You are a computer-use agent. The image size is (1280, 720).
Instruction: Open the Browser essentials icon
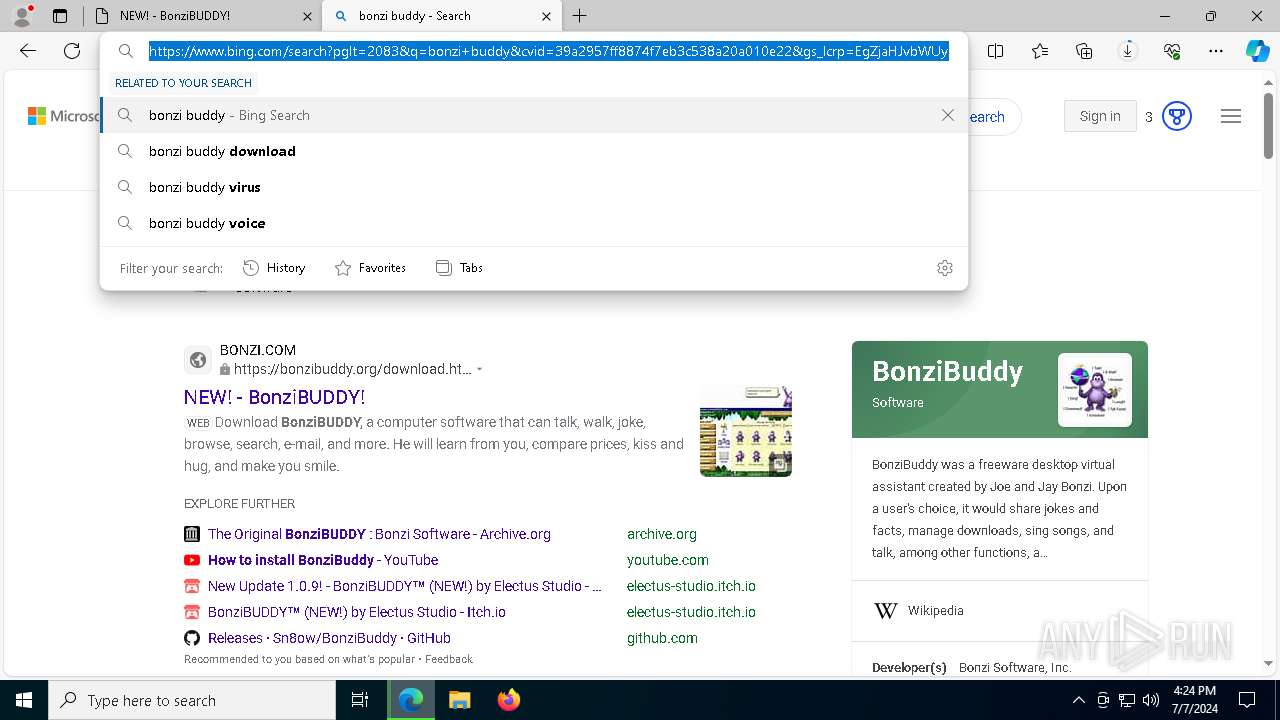1172,51
